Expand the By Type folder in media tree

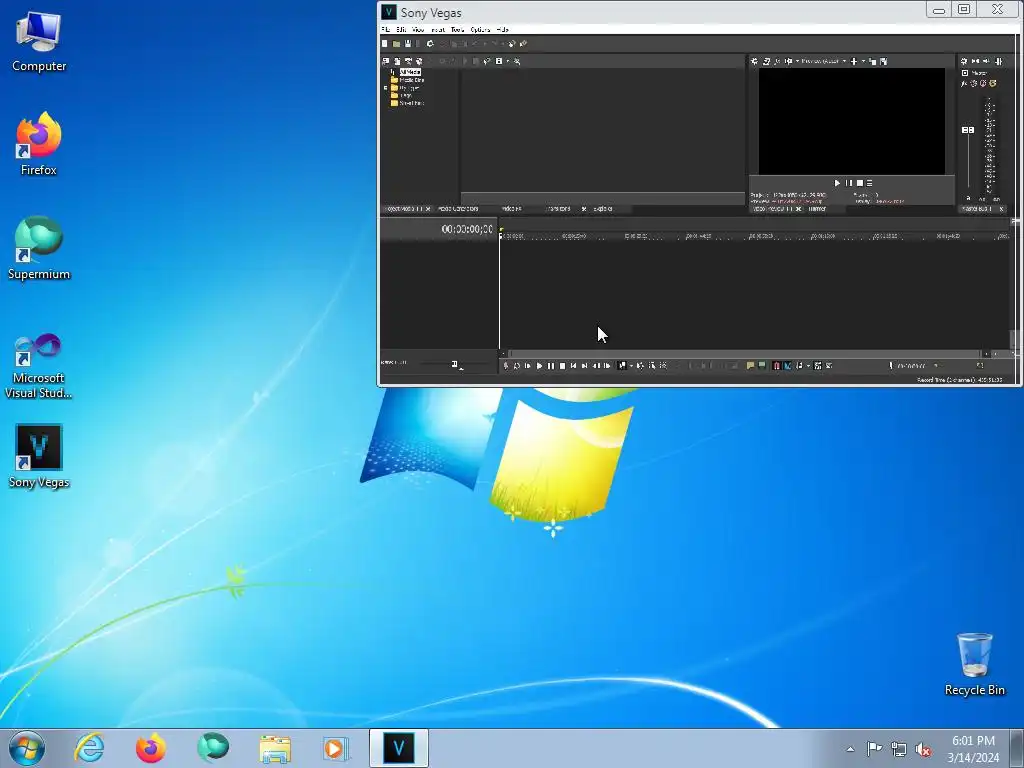point(385,88)
